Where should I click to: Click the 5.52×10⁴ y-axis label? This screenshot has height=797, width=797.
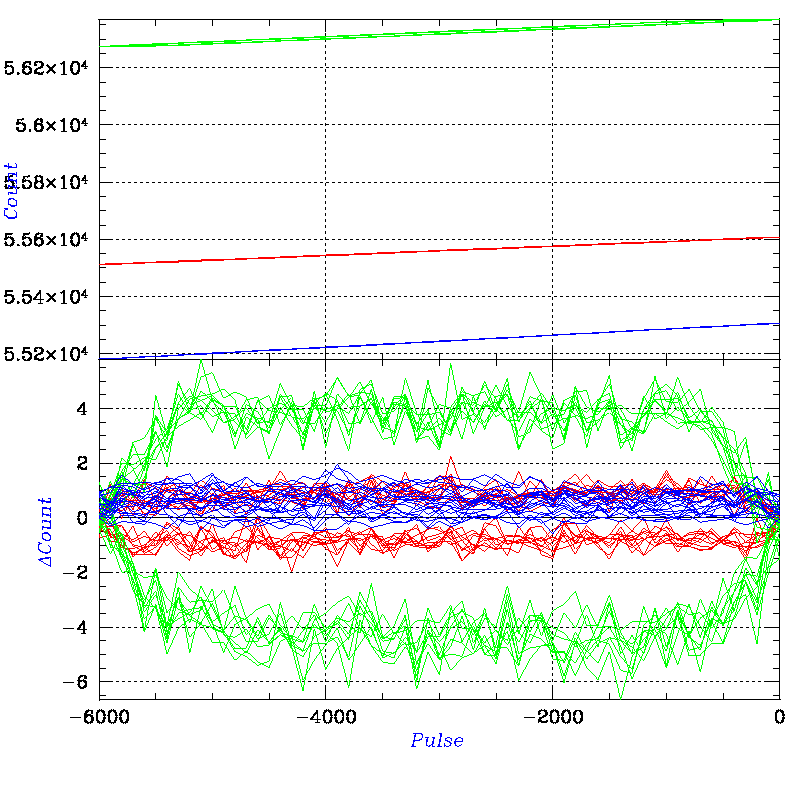pyautogui.click(x=46, y=353)
